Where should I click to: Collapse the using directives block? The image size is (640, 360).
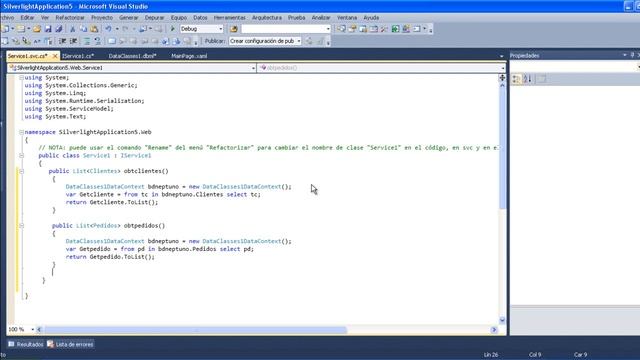click(x=21, y=78)
